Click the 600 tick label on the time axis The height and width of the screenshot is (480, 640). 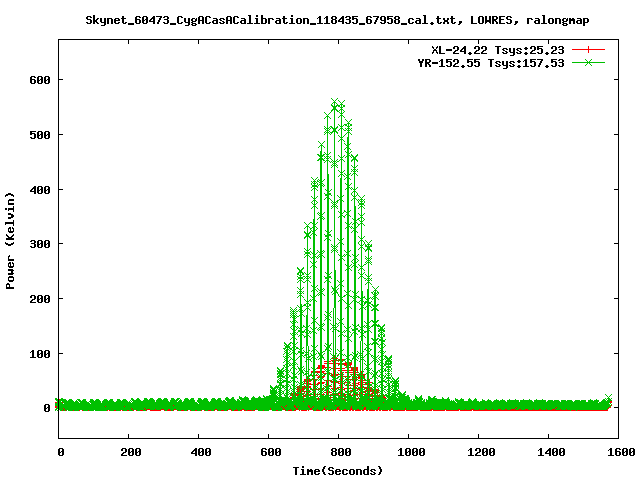pos(271,452)
